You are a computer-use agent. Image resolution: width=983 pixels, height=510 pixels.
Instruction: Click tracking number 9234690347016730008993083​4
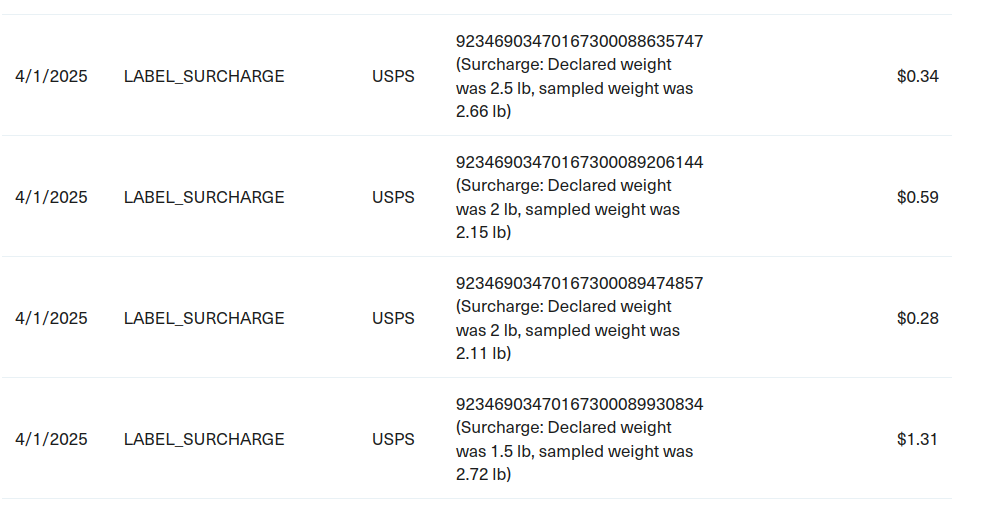pyautogui.click(x=579, y=404)
